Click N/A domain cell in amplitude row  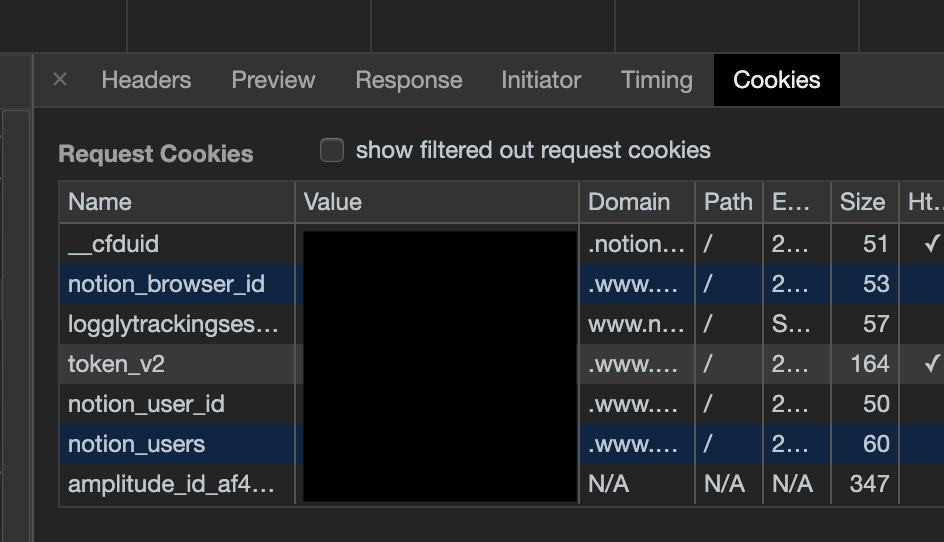click(609, 484)
